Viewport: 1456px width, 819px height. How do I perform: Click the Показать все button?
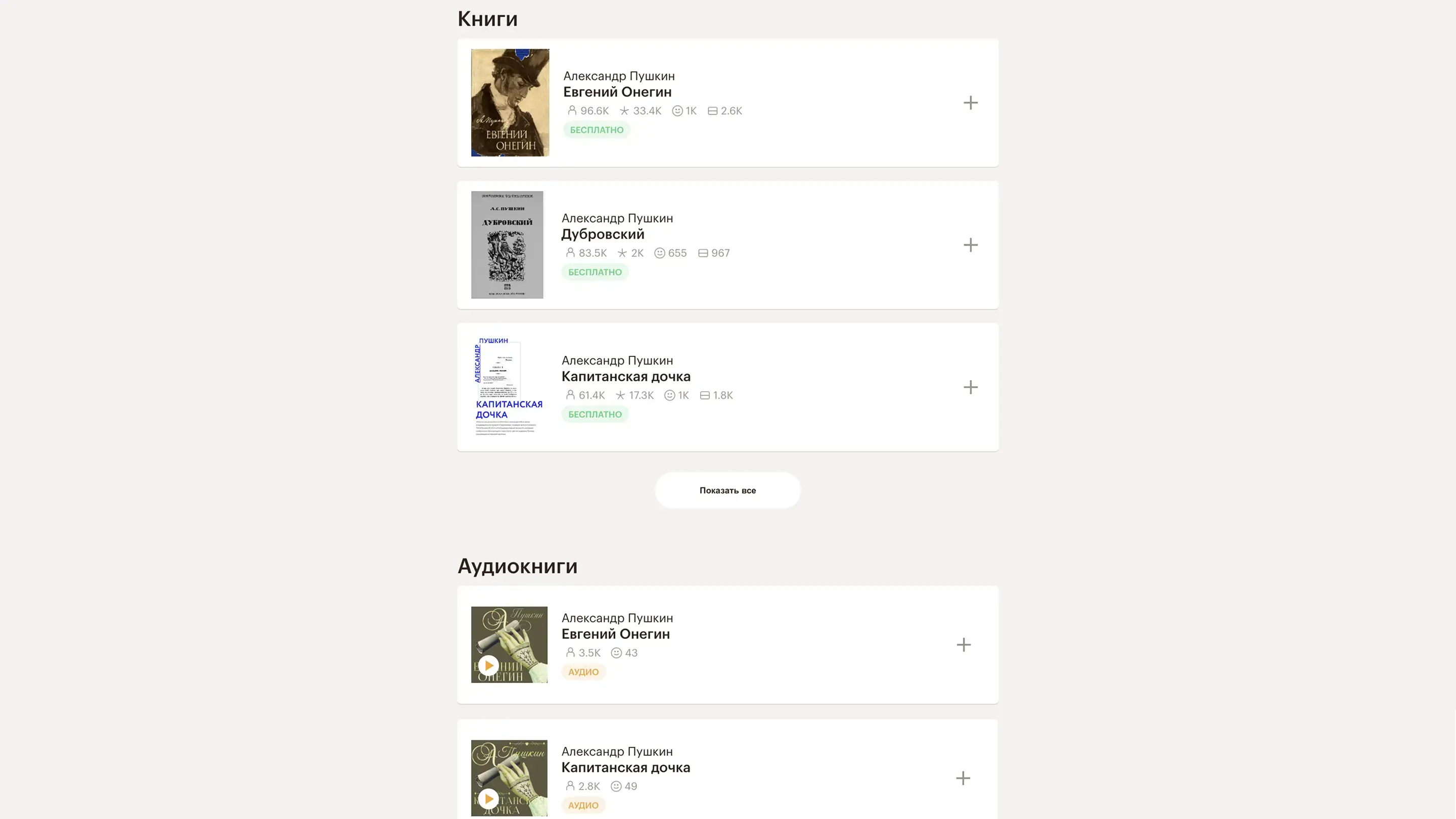coord(727,490)
